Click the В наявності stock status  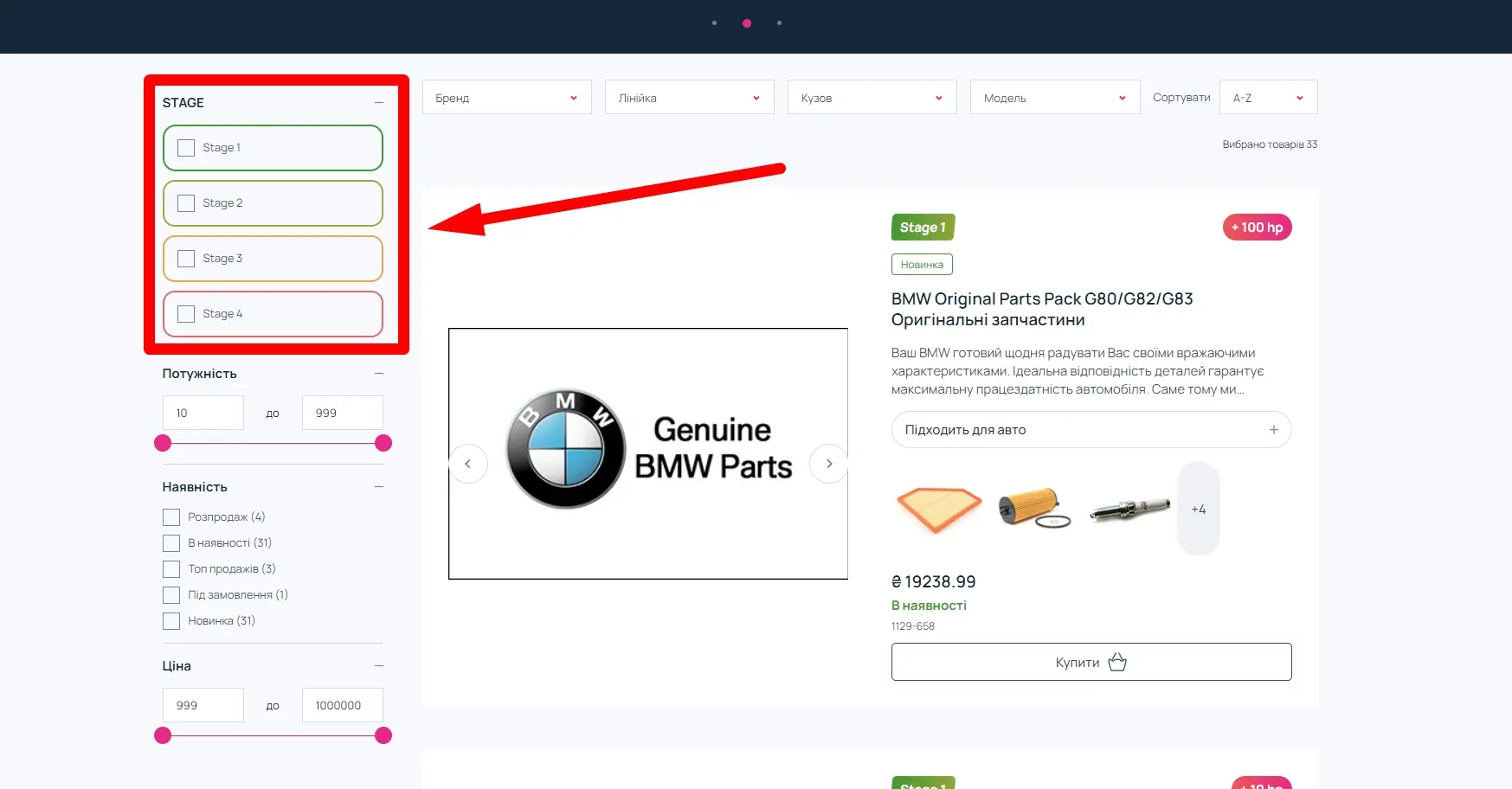click(929, 606)
